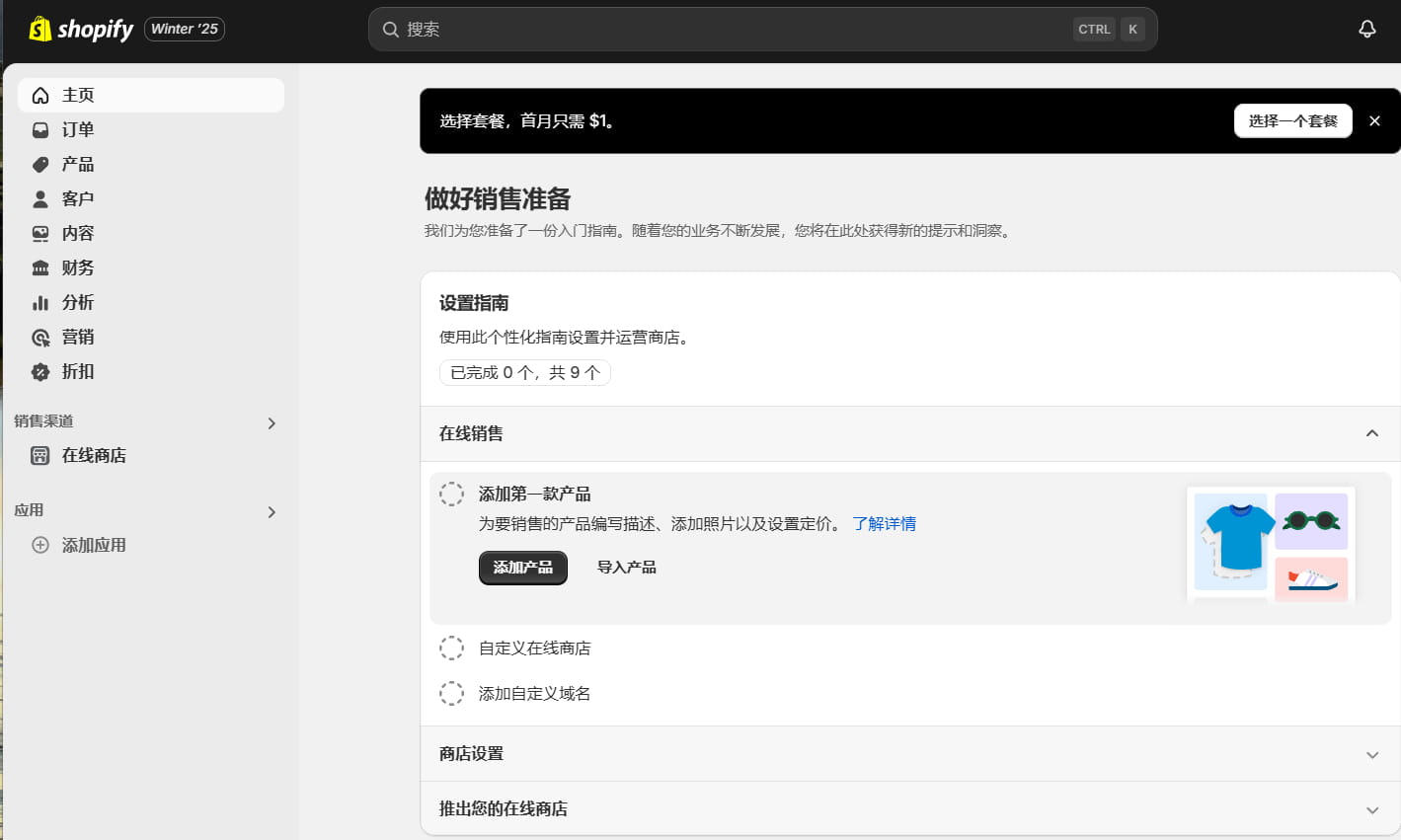The image size is (1401, 840).
Task: Navigate to 财务 in the sidebar
Action: pyautogui.click(x=78, y=267)
